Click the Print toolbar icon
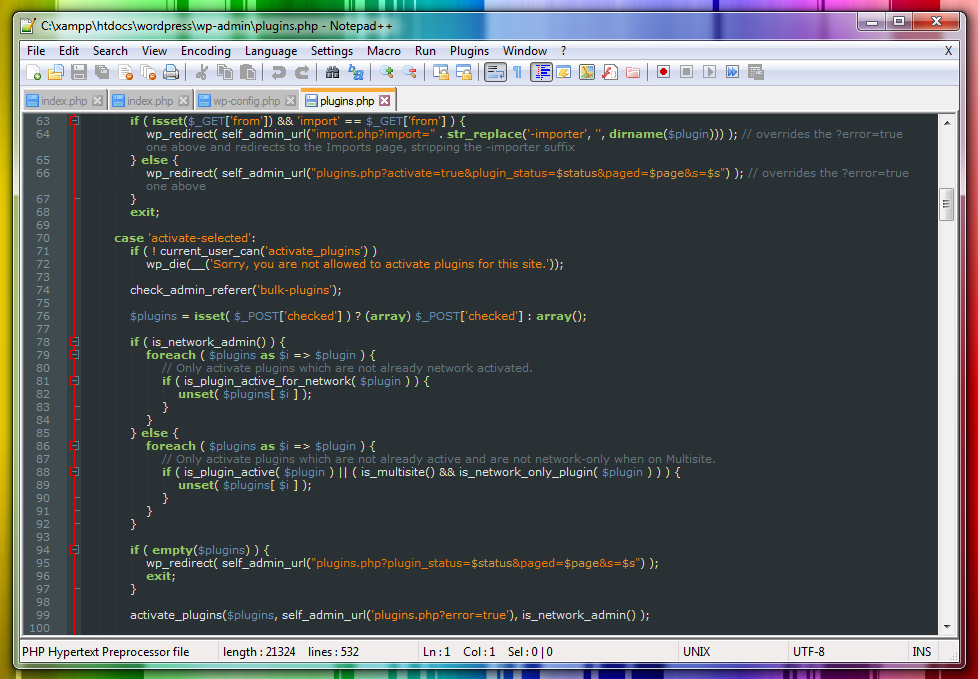 pyautogui.click(x=173, y=71)
